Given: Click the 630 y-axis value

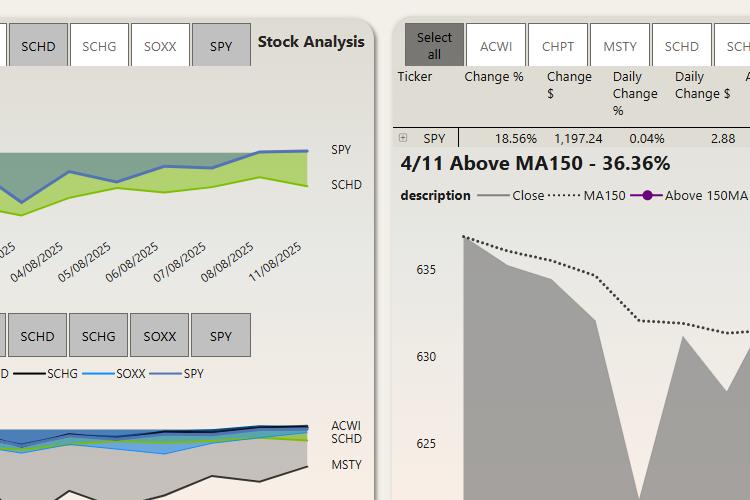Looking at the screenshot, I should [426, 356].
